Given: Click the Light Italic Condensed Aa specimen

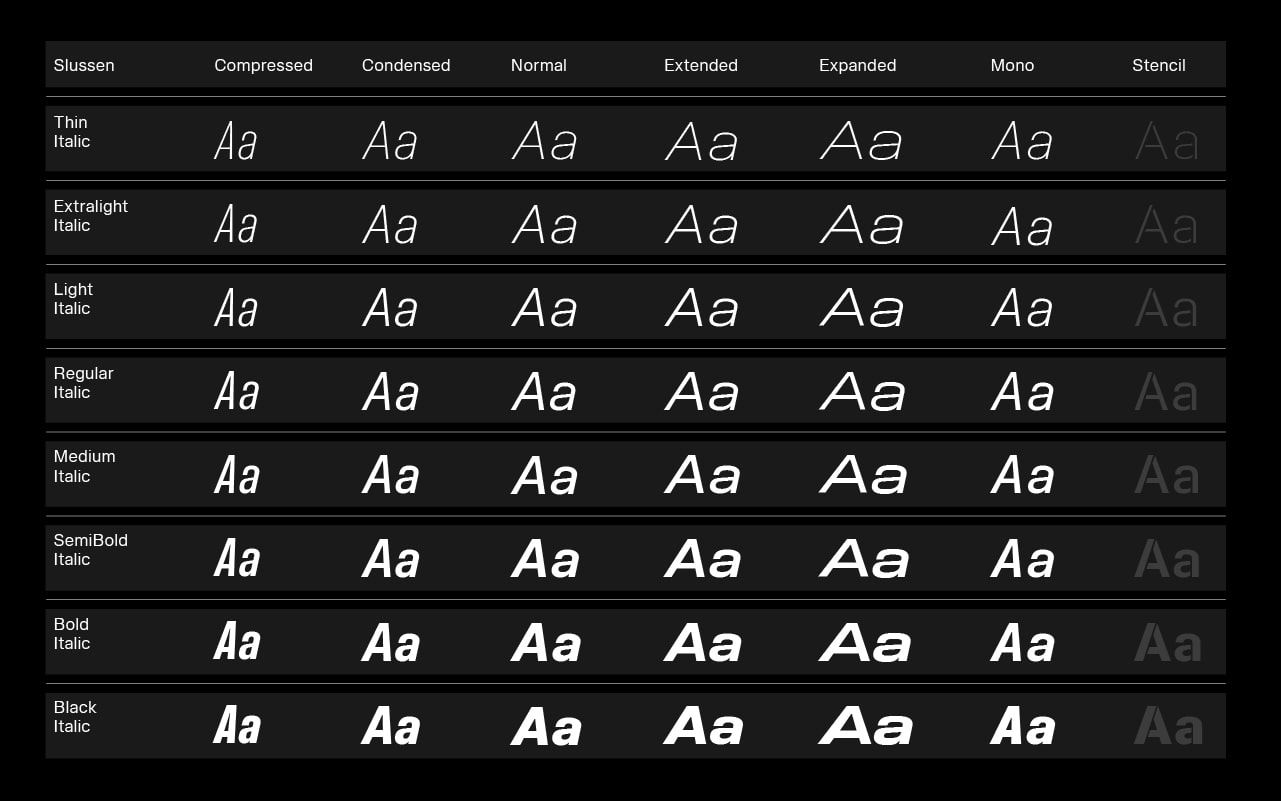Looking at the screenshot, I should coord(390,309).
